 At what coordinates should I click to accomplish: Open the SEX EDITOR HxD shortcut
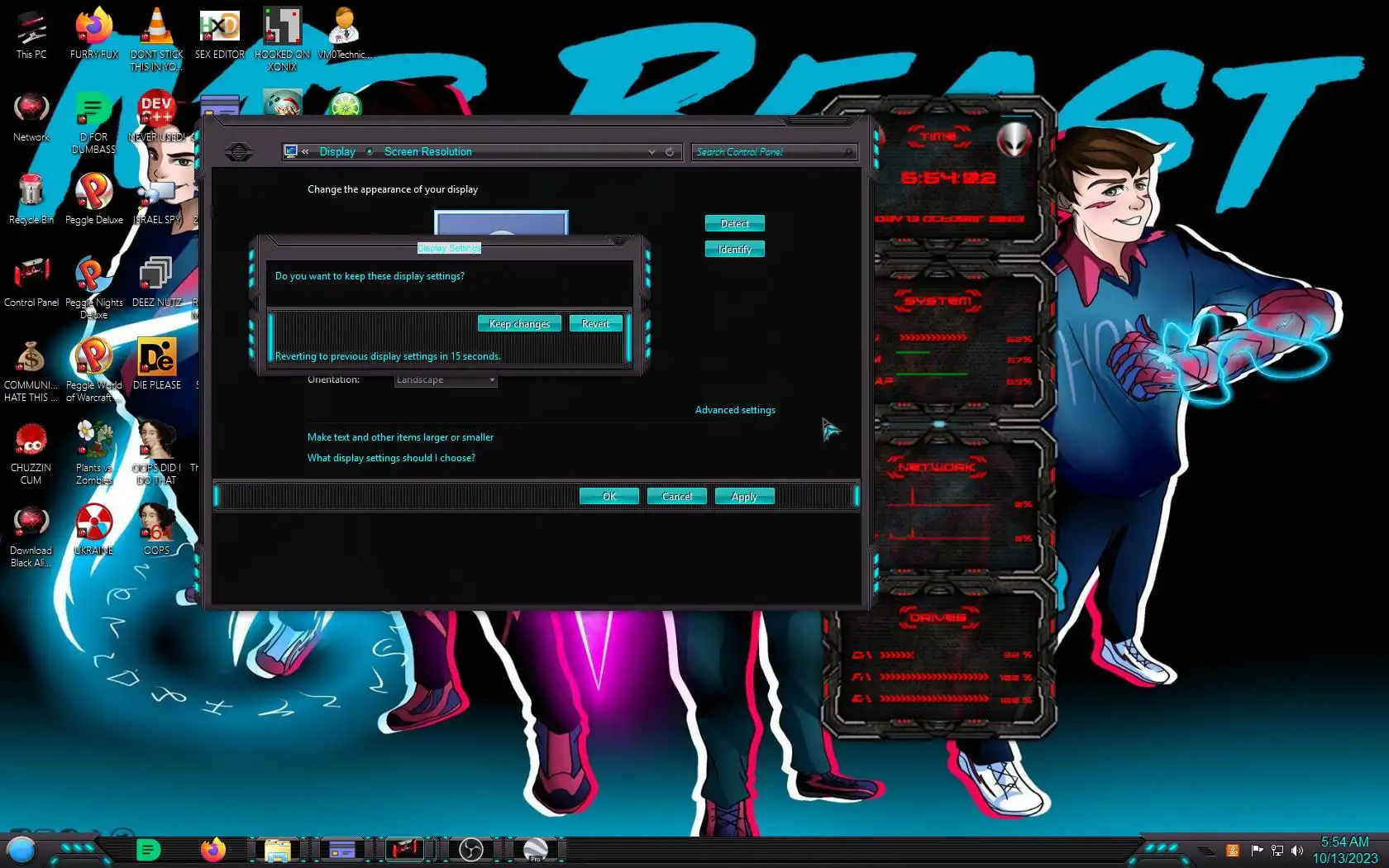click(220, 33)
